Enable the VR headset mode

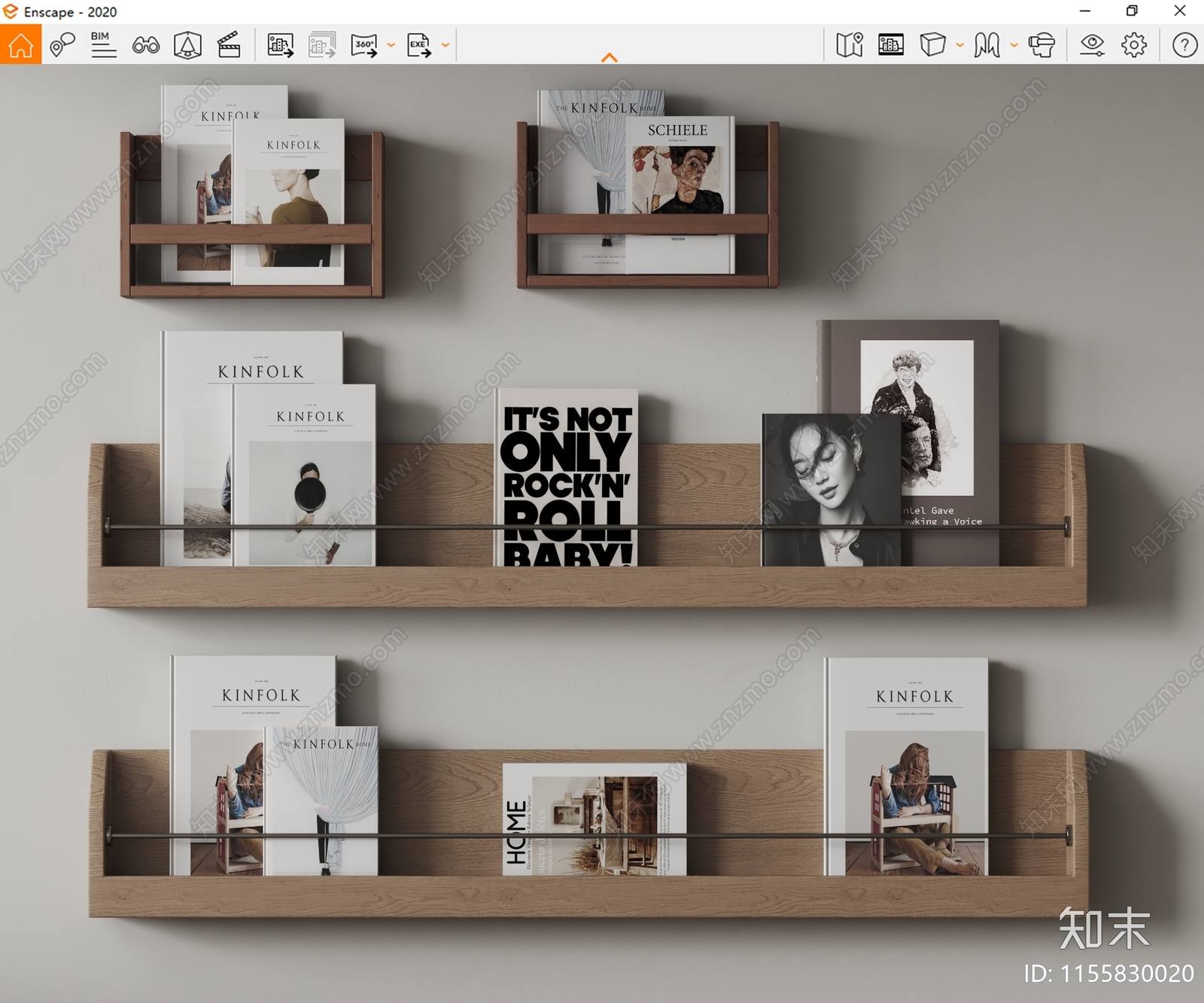coord(1041,45)
